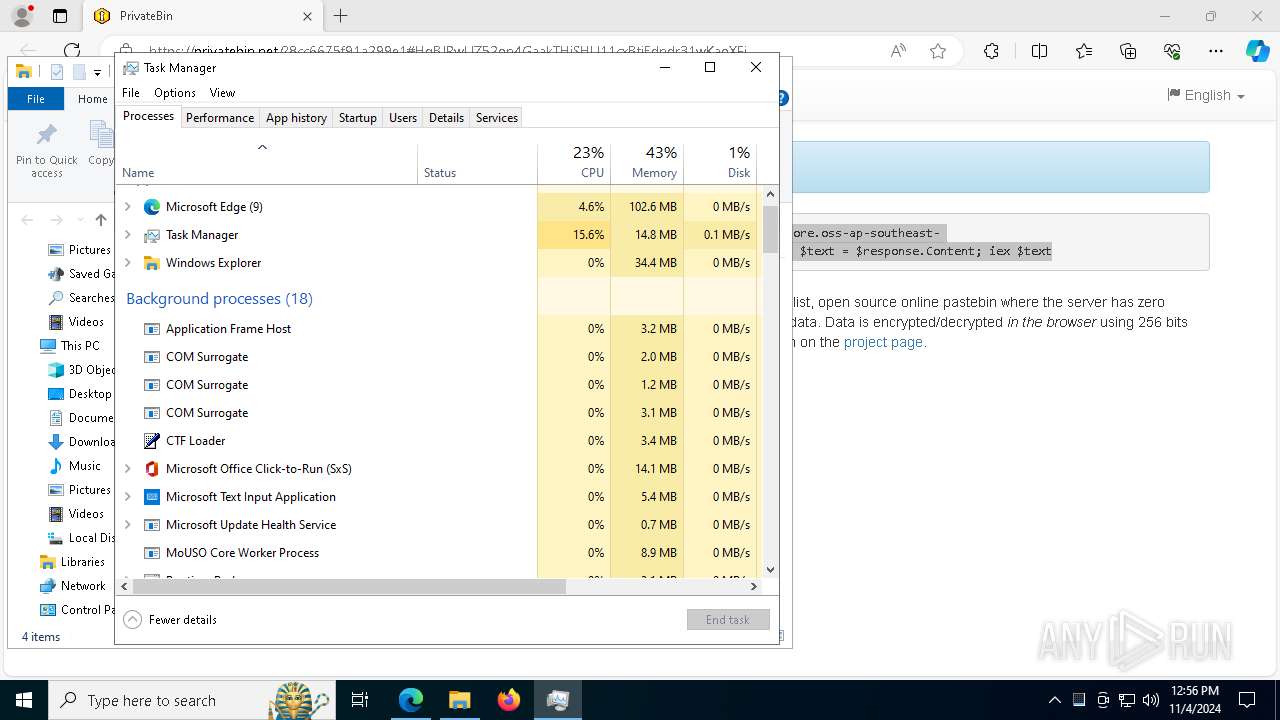Image resolution: width=1280 pixels, height=720 pixels.
Task: Select Music folder in Explorer tree
Action: [x=85, y=466]
